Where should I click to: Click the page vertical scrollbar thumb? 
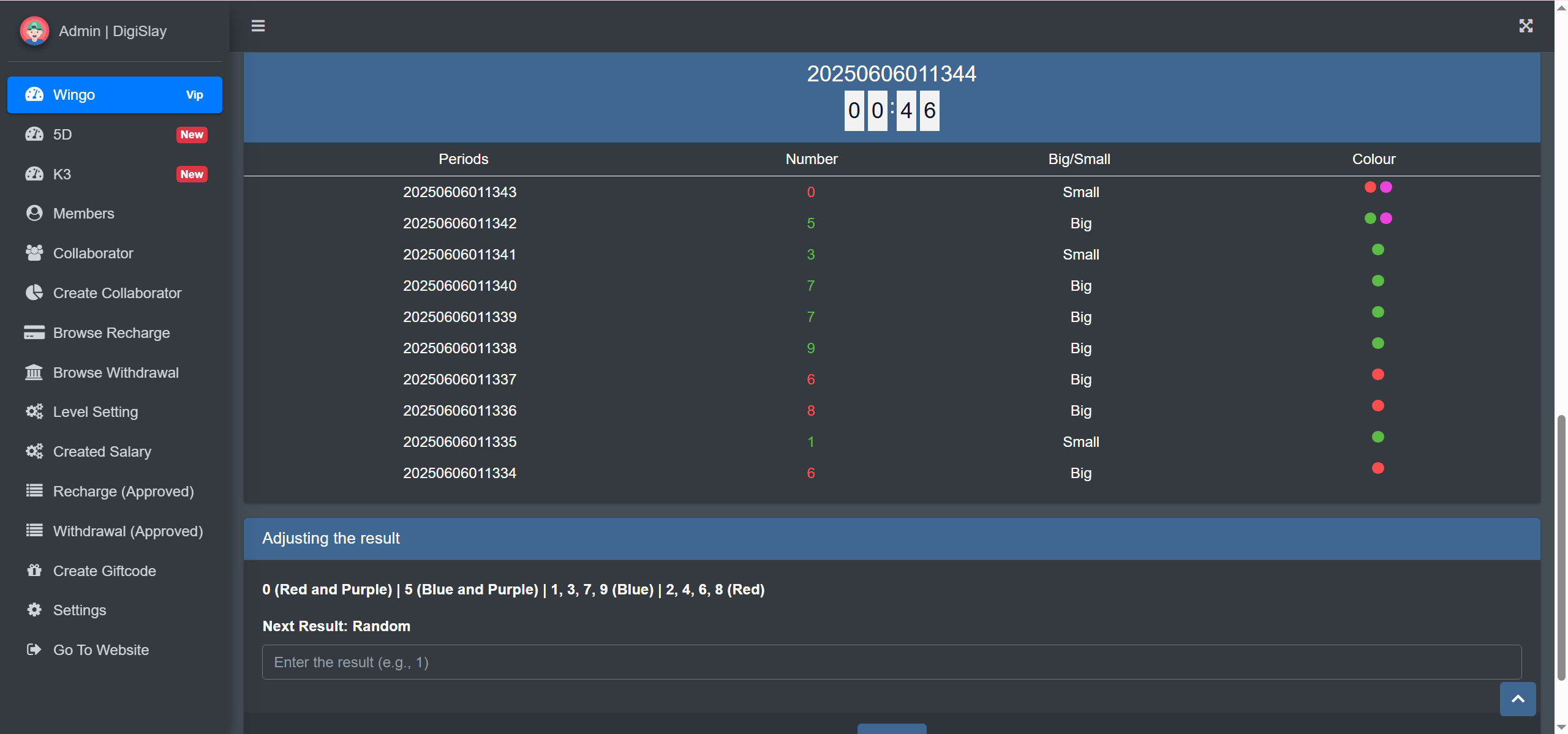click(x=1561, y=548)
